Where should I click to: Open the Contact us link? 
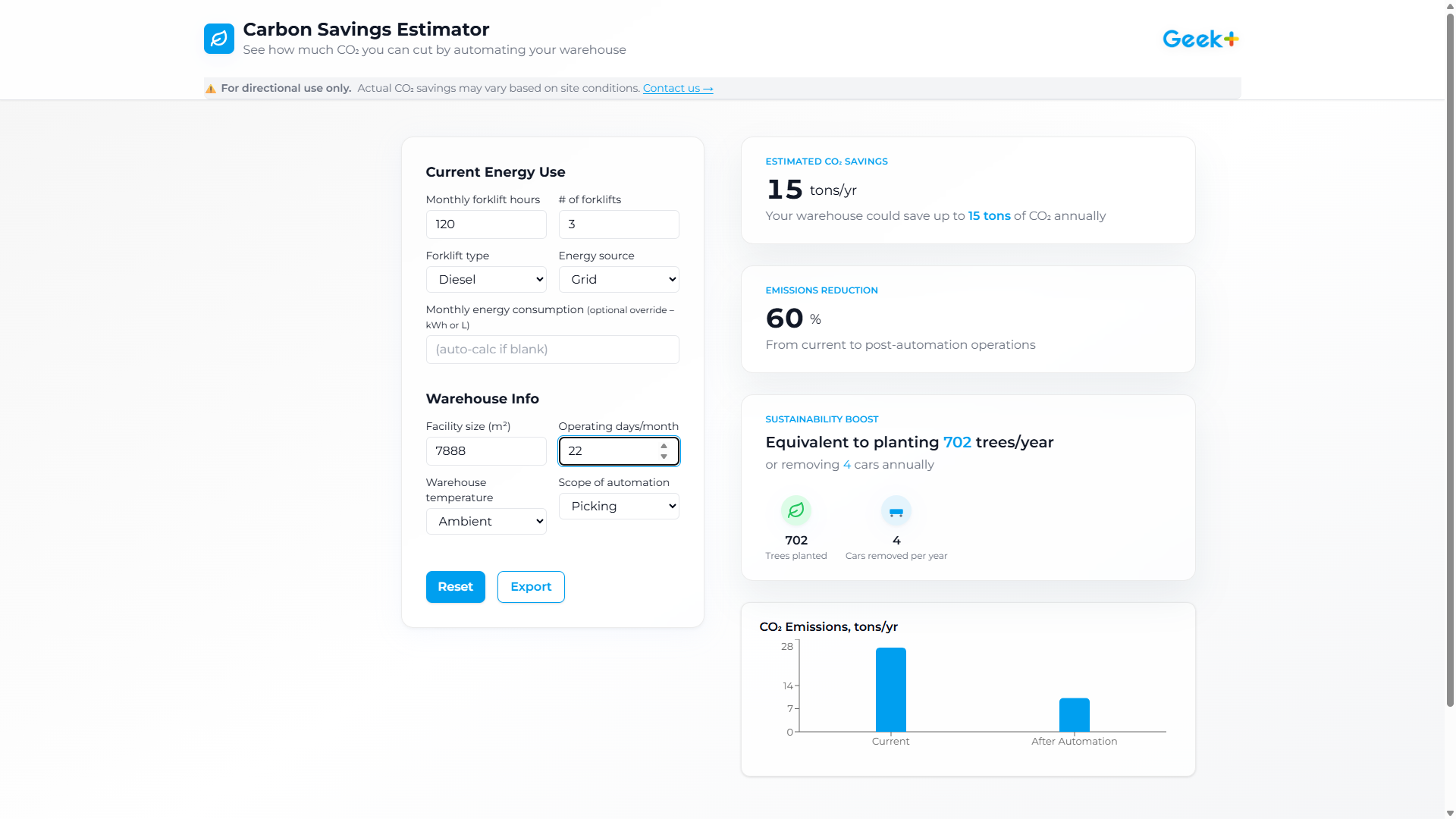(x=677, y=88)
